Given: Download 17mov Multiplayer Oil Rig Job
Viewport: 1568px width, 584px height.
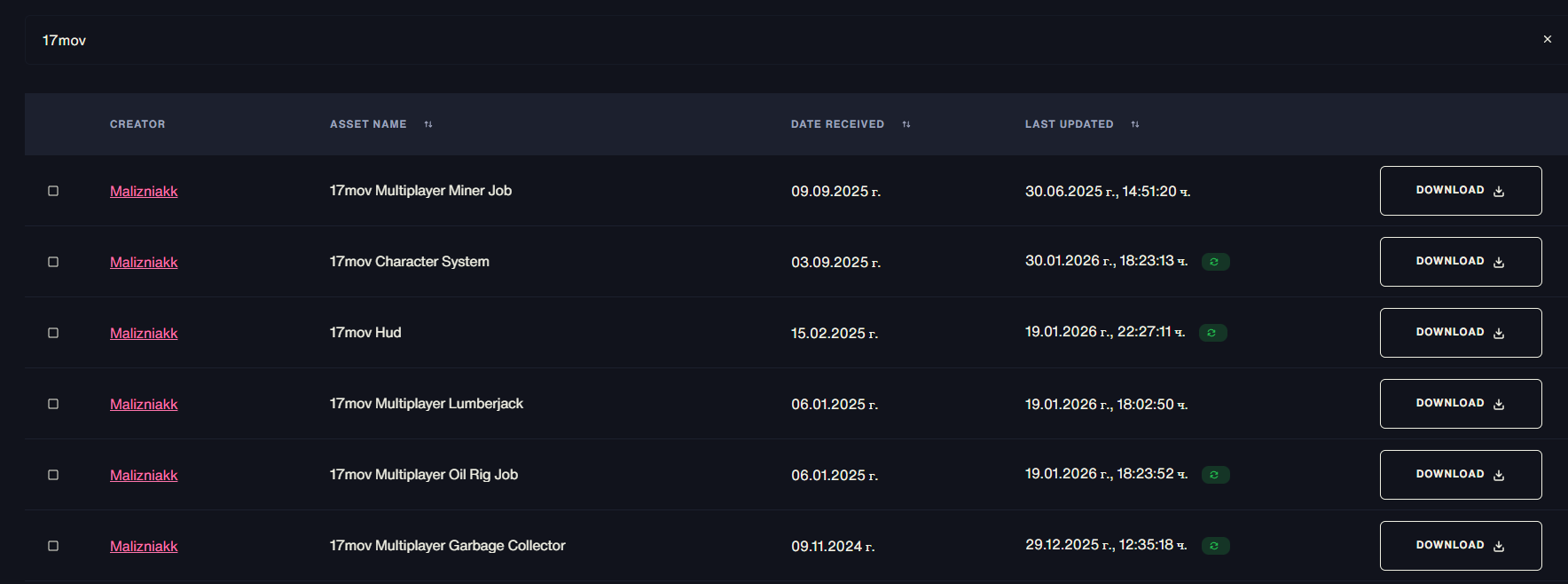Looking at the screenshot, I should point(1461,475).
